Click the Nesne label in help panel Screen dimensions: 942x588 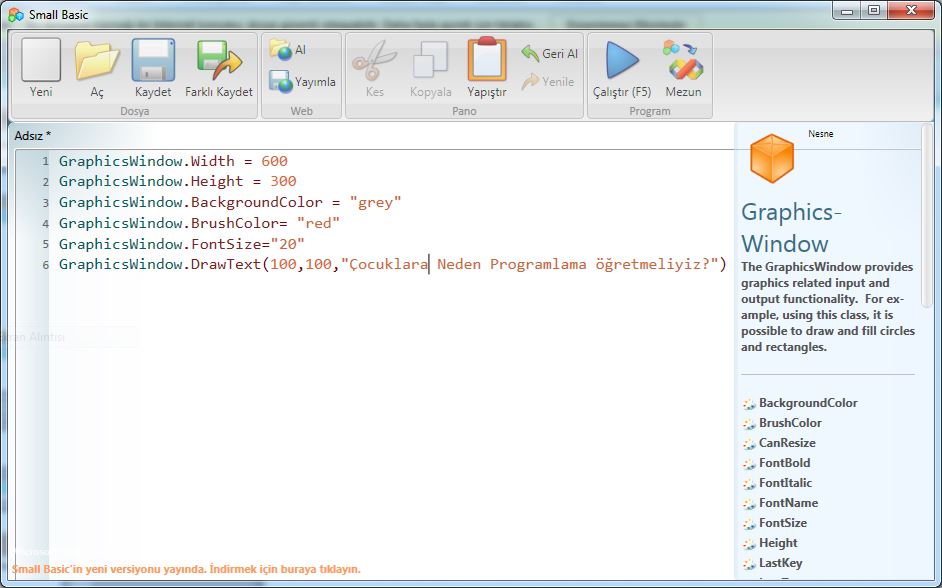tap(821, 134)
